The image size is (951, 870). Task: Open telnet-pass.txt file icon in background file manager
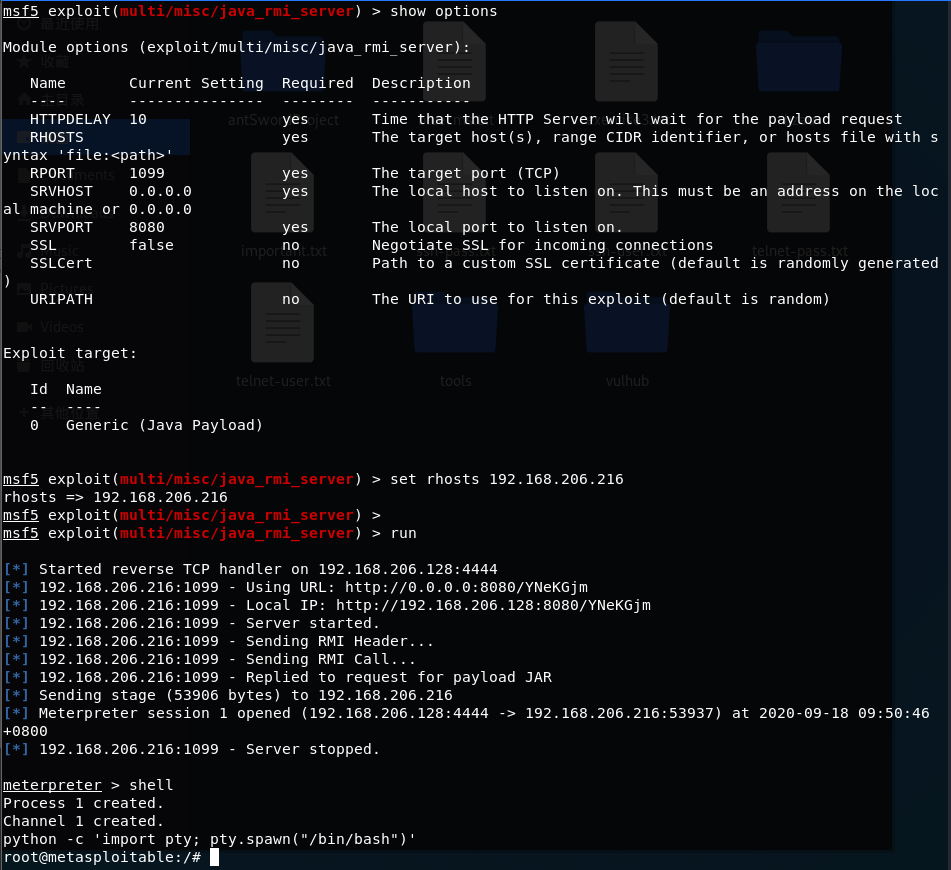click(x=798, y=193)
